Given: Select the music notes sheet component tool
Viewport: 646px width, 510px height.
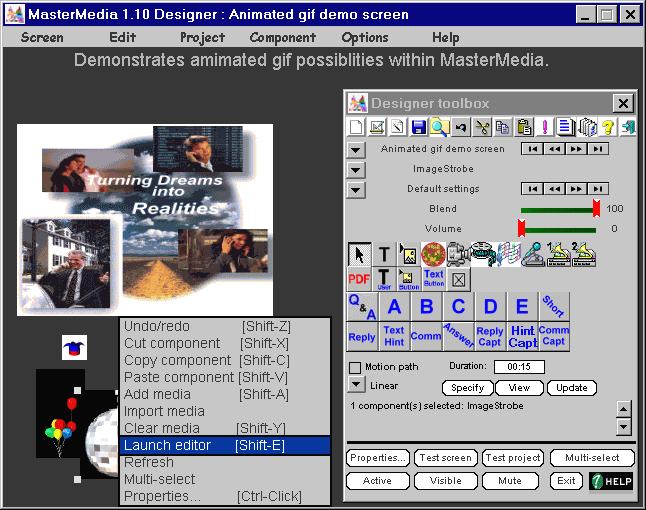Looking at the screenshot, I should pos(508,254).
